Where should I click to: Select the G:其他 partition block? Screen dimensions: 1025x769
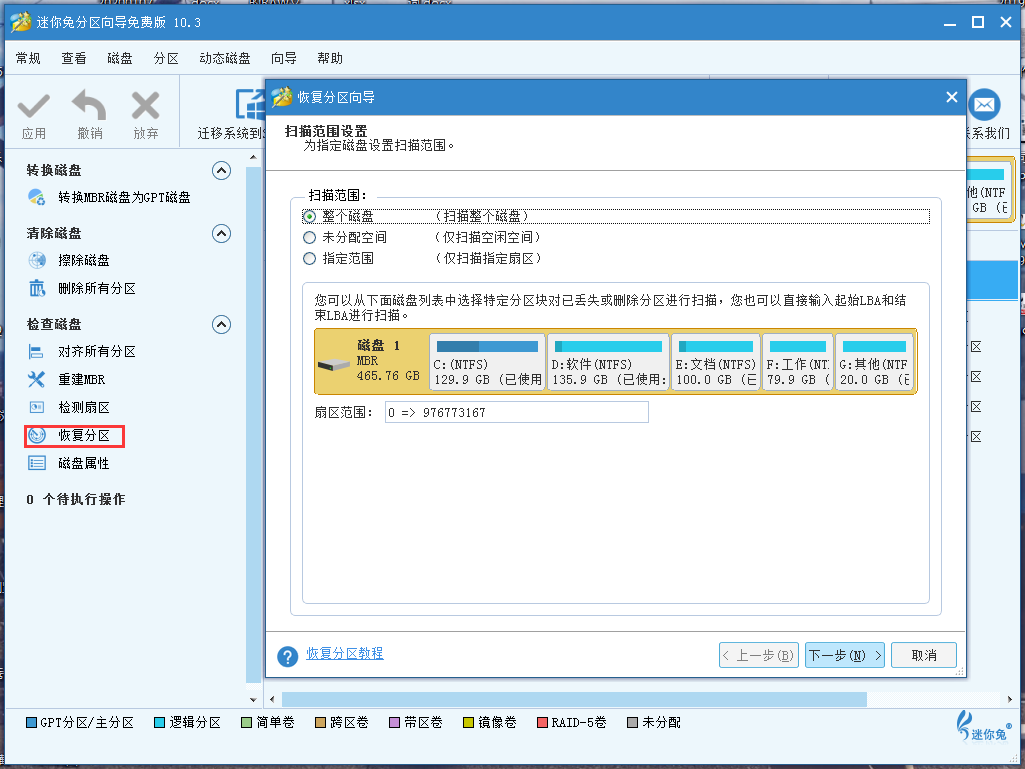tap(874, 362)
